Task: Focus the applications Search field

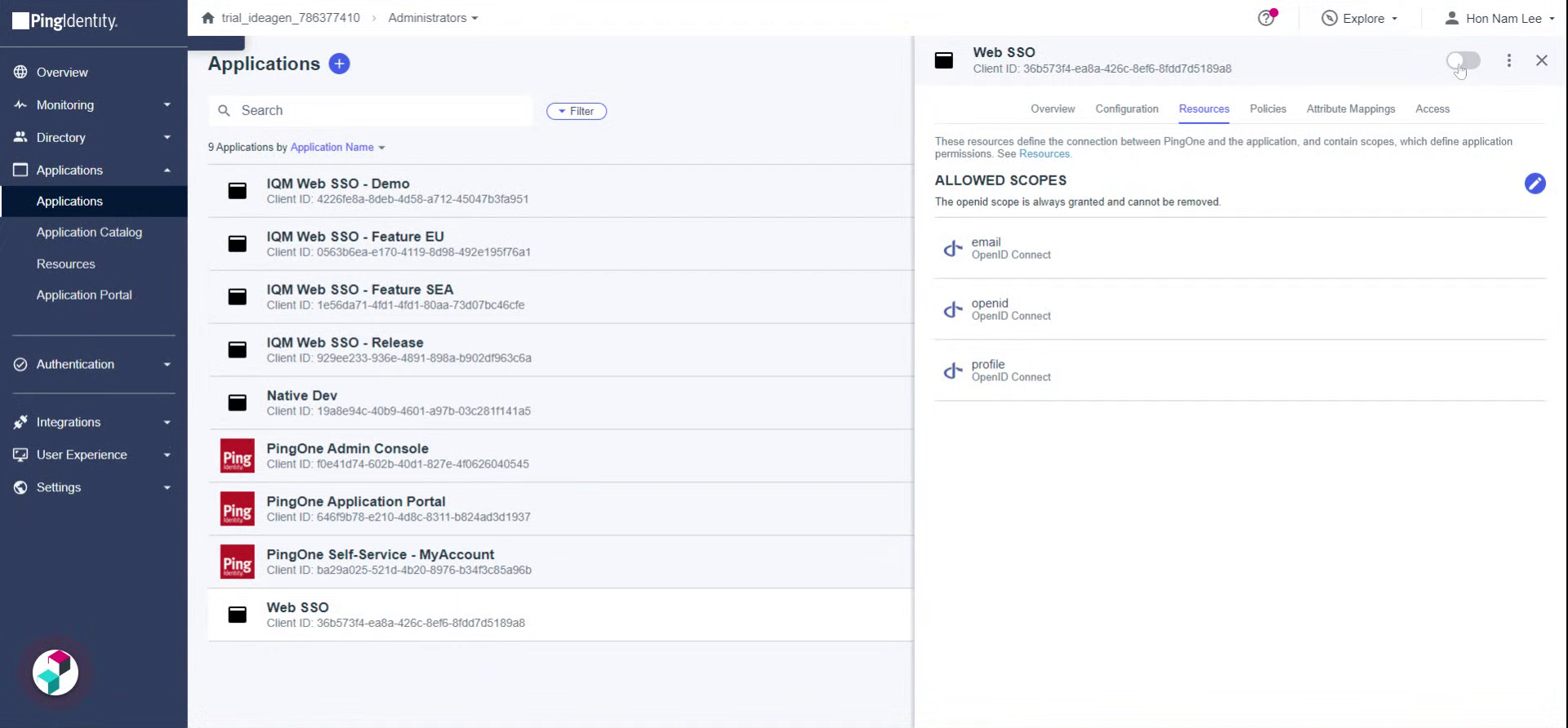Action: (372, 110)
